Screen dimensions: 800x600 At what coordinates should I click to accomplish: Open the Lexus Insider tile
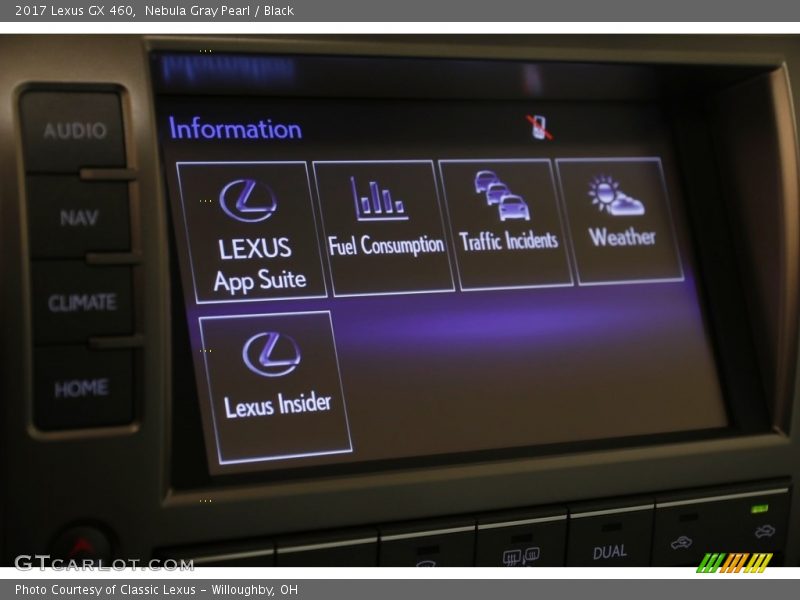click(276, 388)
